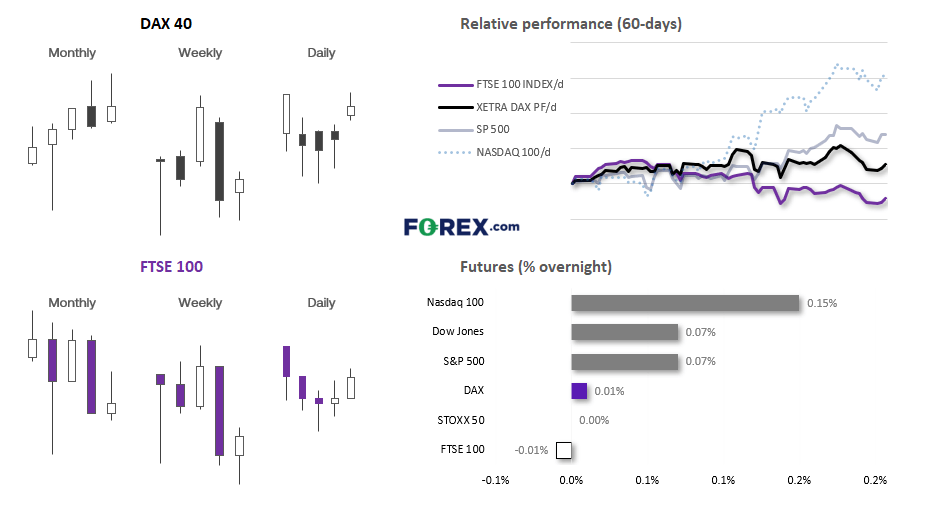Open the DAX 40 Monthly chart label
The width and height of the screenshot is (927, 510).
coord(72,53)
